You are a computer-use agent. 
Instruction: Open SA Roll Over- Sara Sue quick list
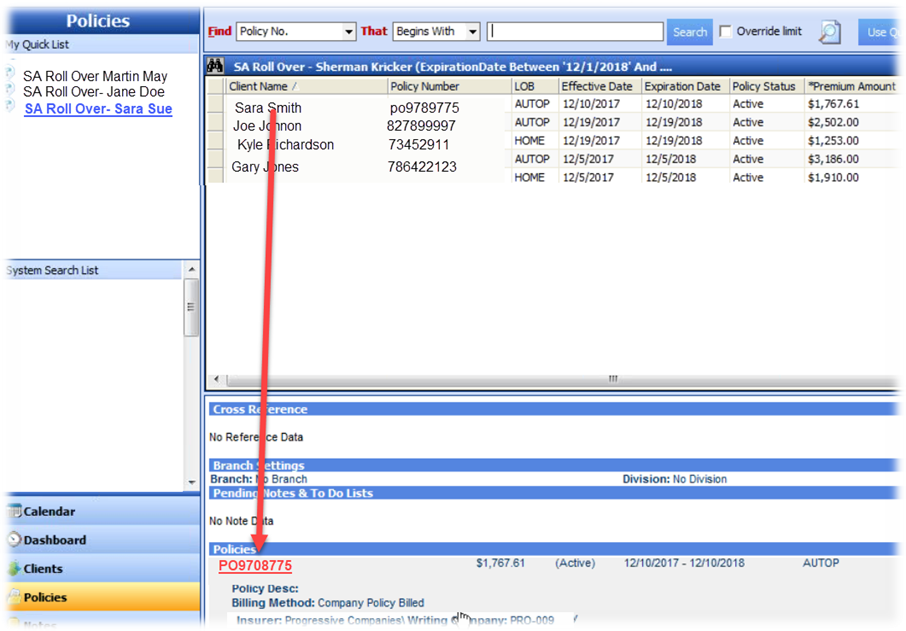click(98, 109)
